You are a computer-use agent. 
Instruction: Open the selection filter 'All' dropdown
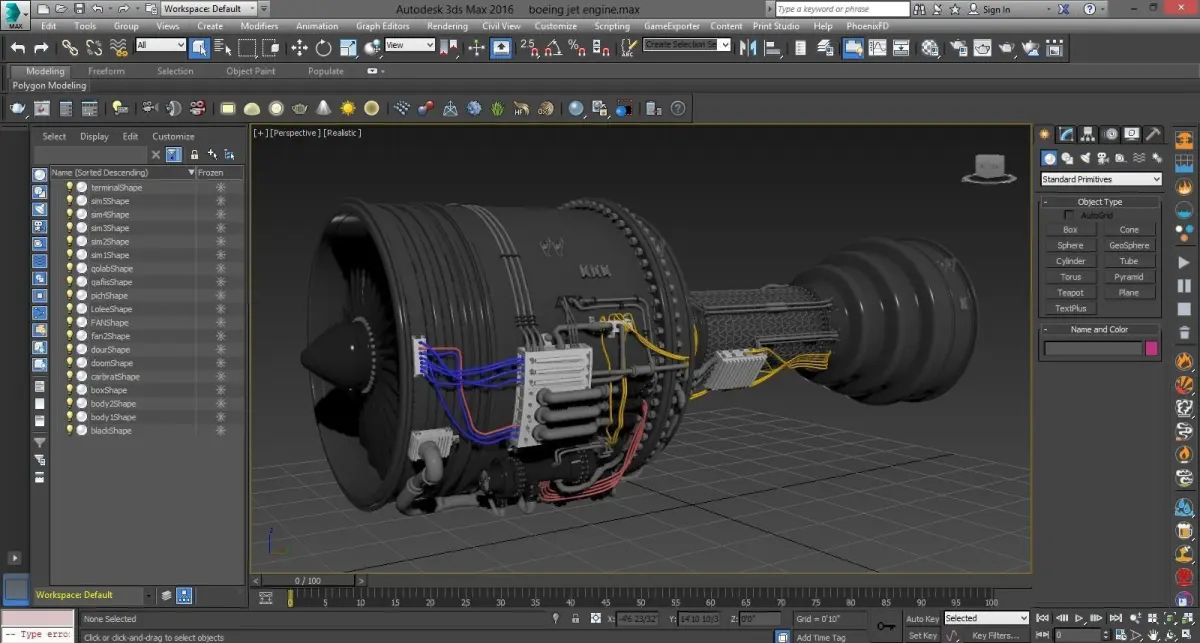(160, 46)
